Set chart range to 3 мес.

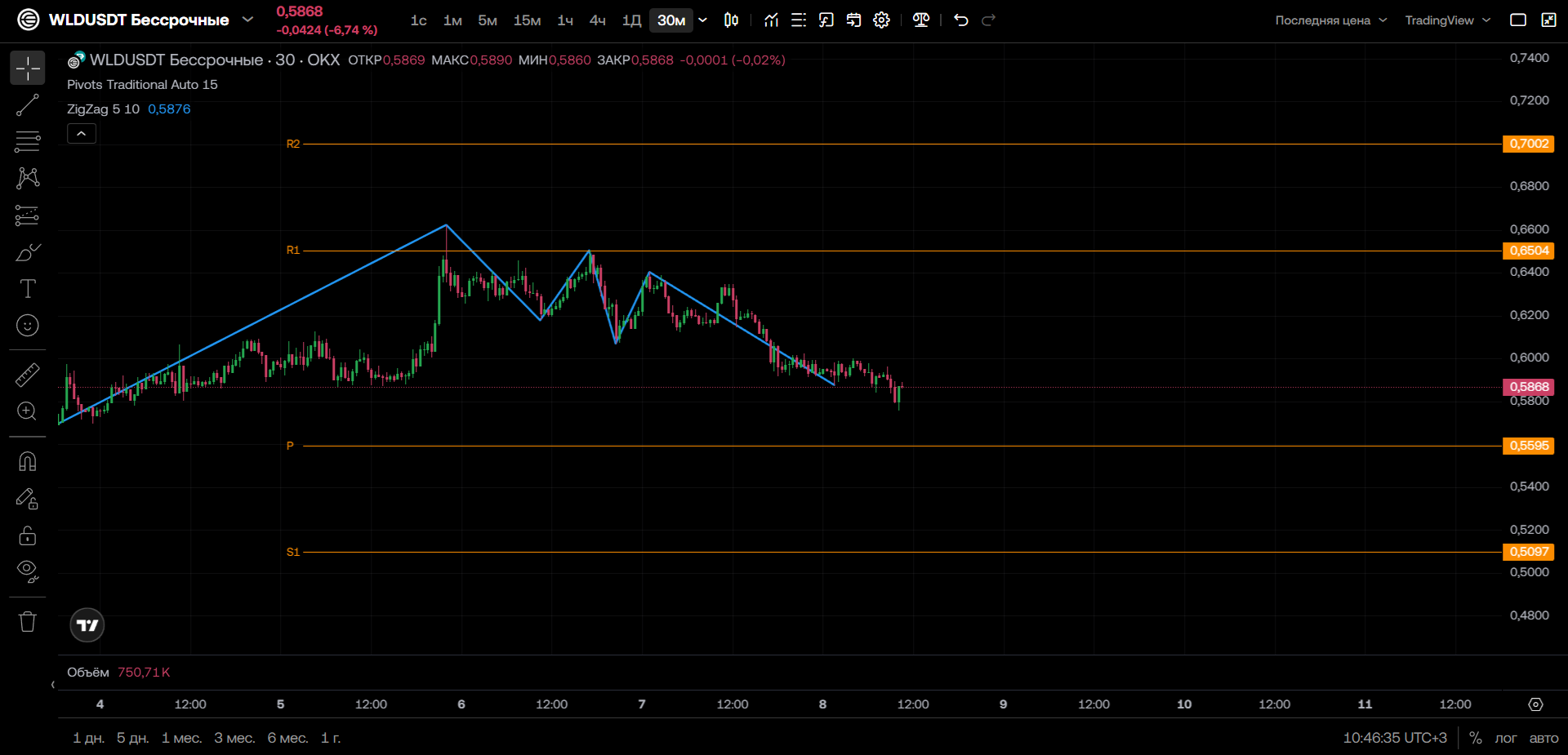[234, 738]
